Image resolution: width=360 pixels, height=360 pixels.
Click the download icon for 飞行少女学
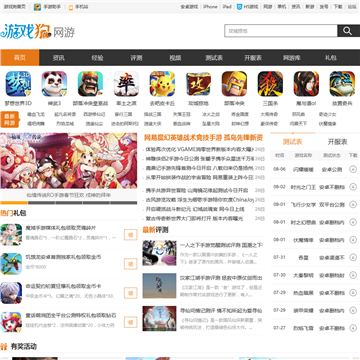point(353,204)
